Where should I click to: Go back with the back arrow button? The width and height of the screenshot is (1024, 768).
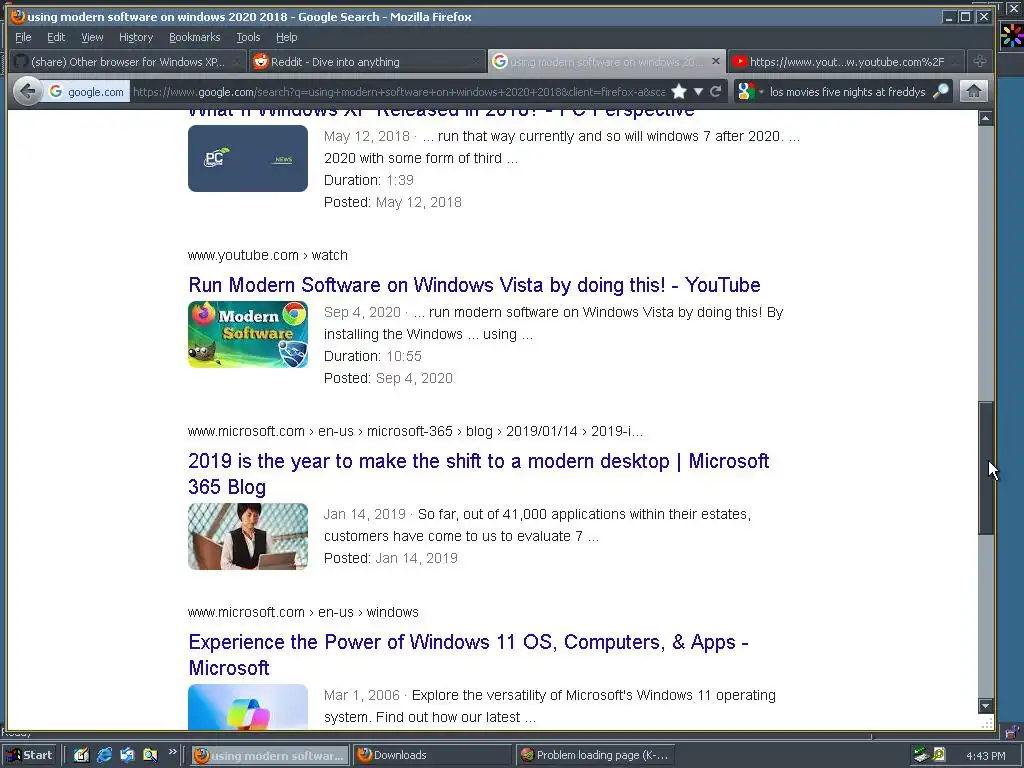27,91
